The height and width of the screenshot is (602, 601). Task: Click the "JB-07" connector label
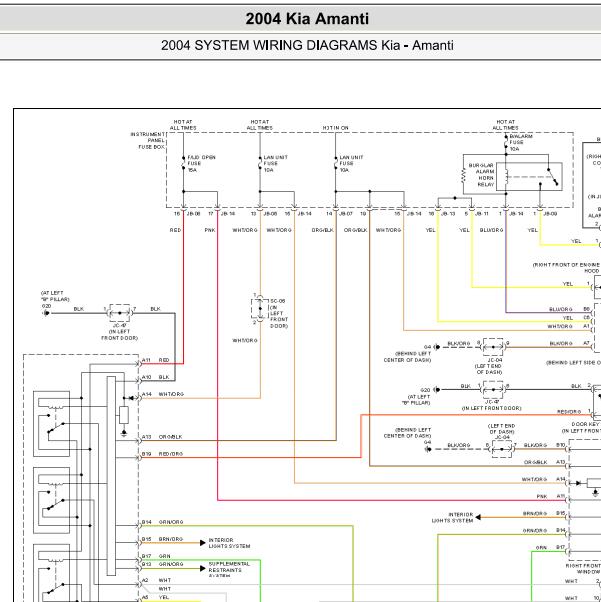[x=346, y=214]
